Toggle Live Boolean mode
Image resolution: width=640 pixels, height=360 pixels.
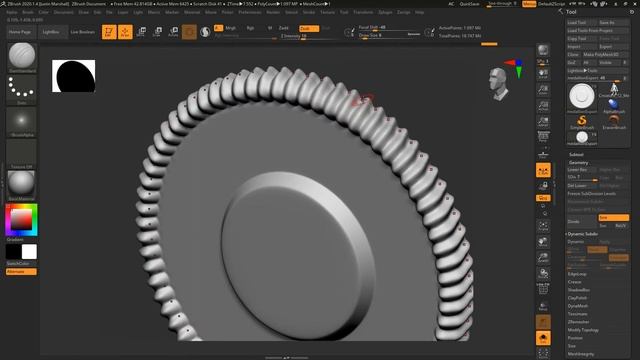point(82,32)
